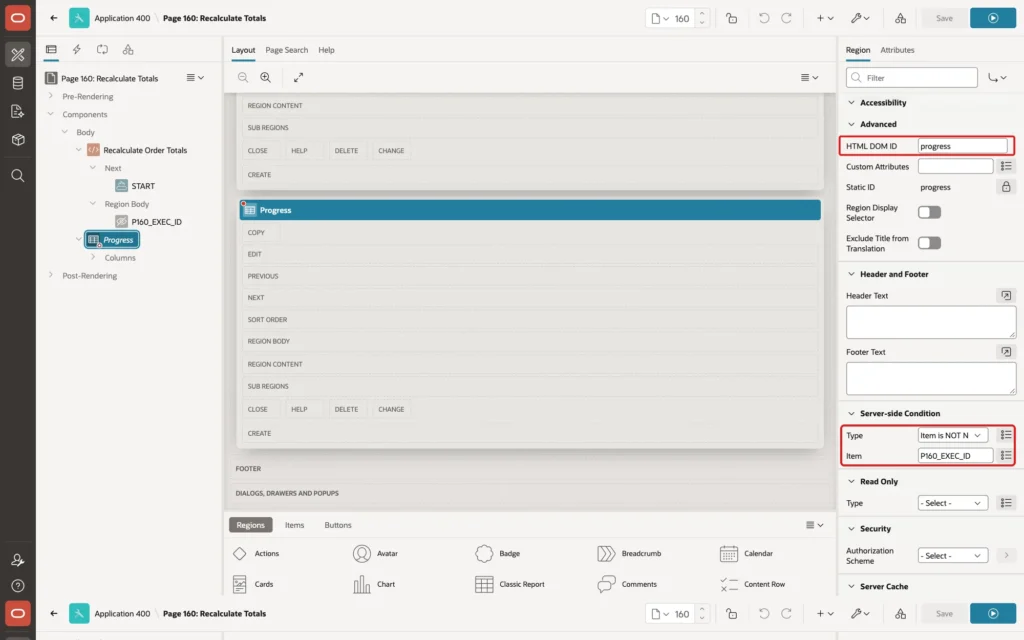Image resolution: width=1024 pixels, height=640 pixels.
Task: Open the Go to Group menu beside Filter
Action: [x=997, y=77]
